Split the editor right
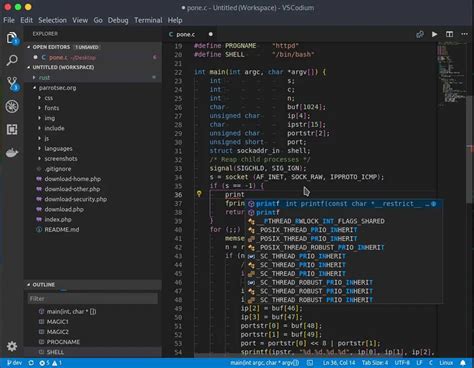Image resolution: width=474 pixels, height=368 pixels. pyautogui.click(x=449, y=34)
